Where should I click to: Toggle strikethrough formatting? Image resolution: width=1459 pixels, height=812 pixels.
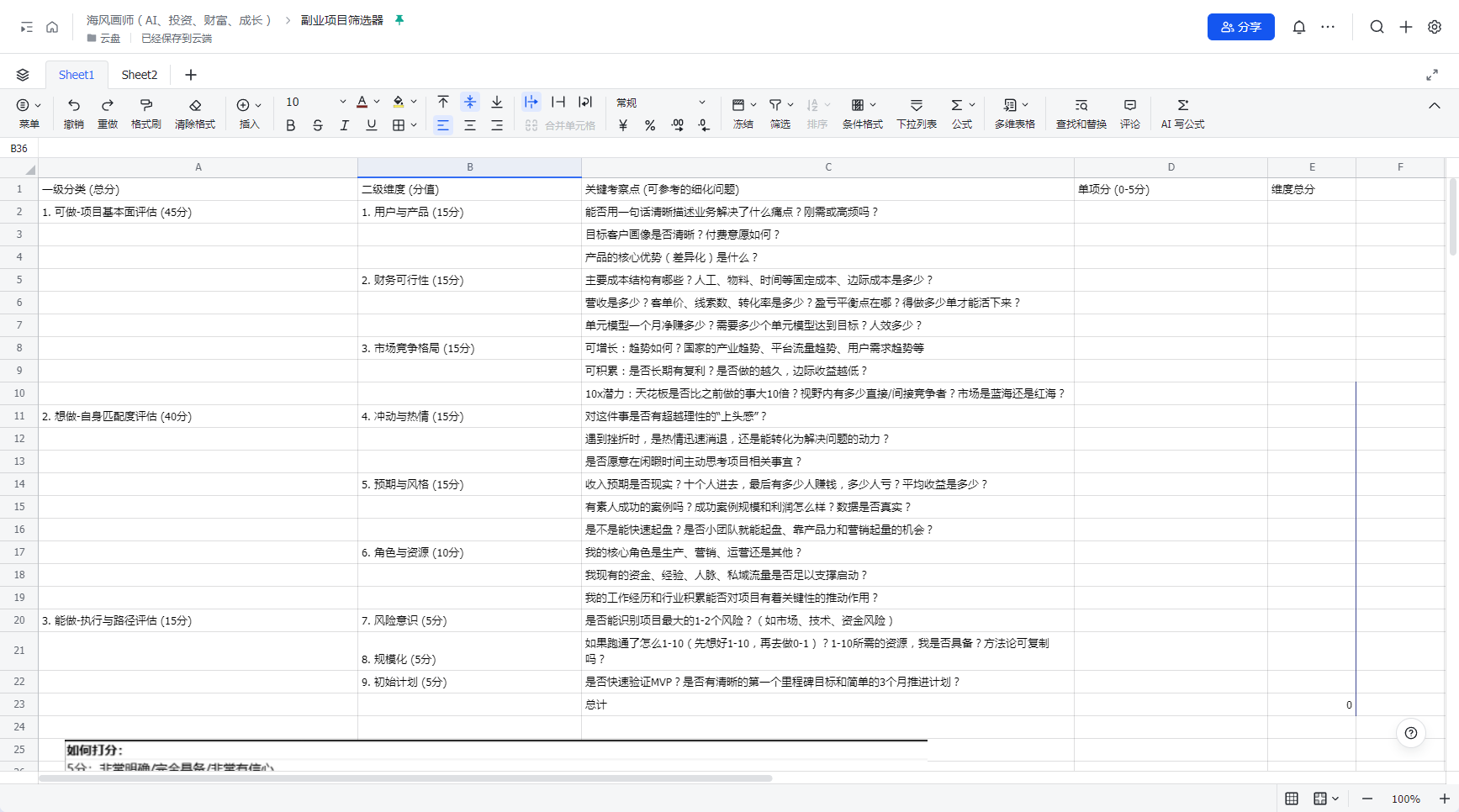[317, 125]
